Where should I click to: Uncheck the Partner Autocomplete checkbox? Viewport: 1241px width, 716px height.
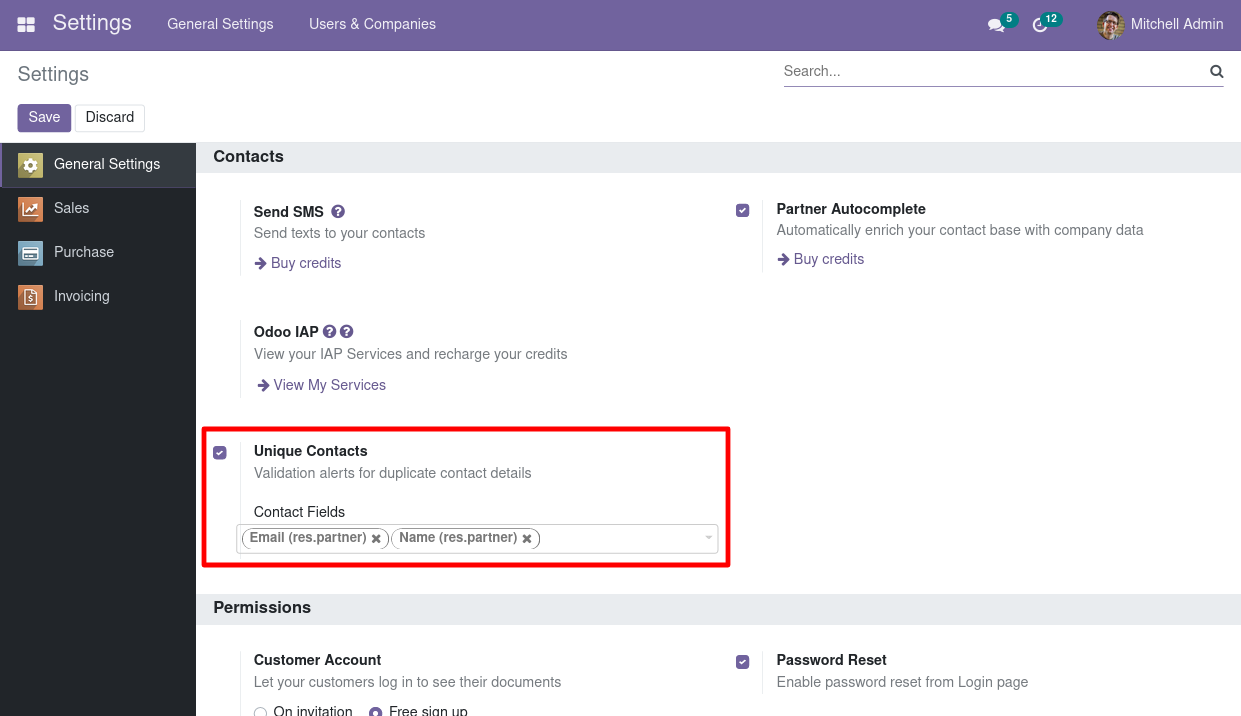click(742, 210)
